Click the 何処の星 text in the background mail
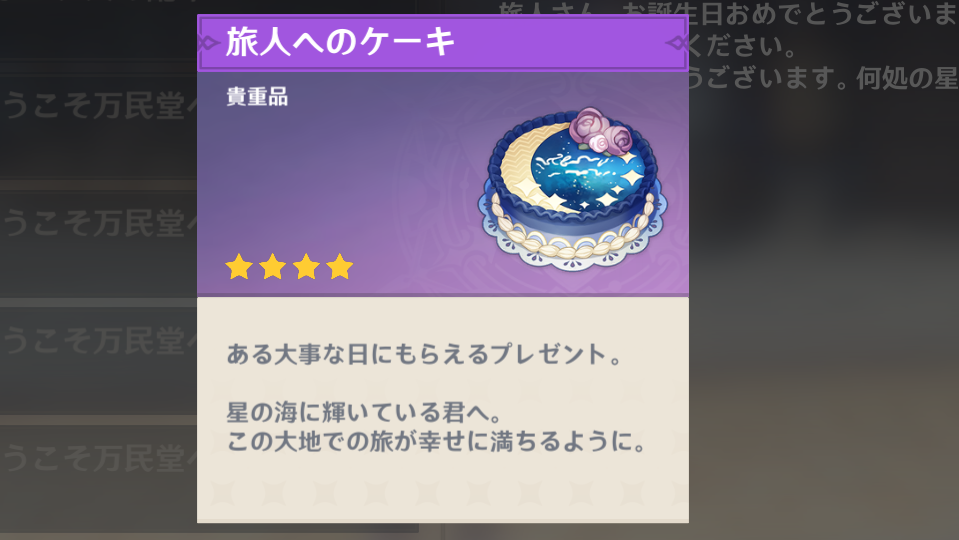Viewport: 959px width, 540px height. tap(907, 78)
